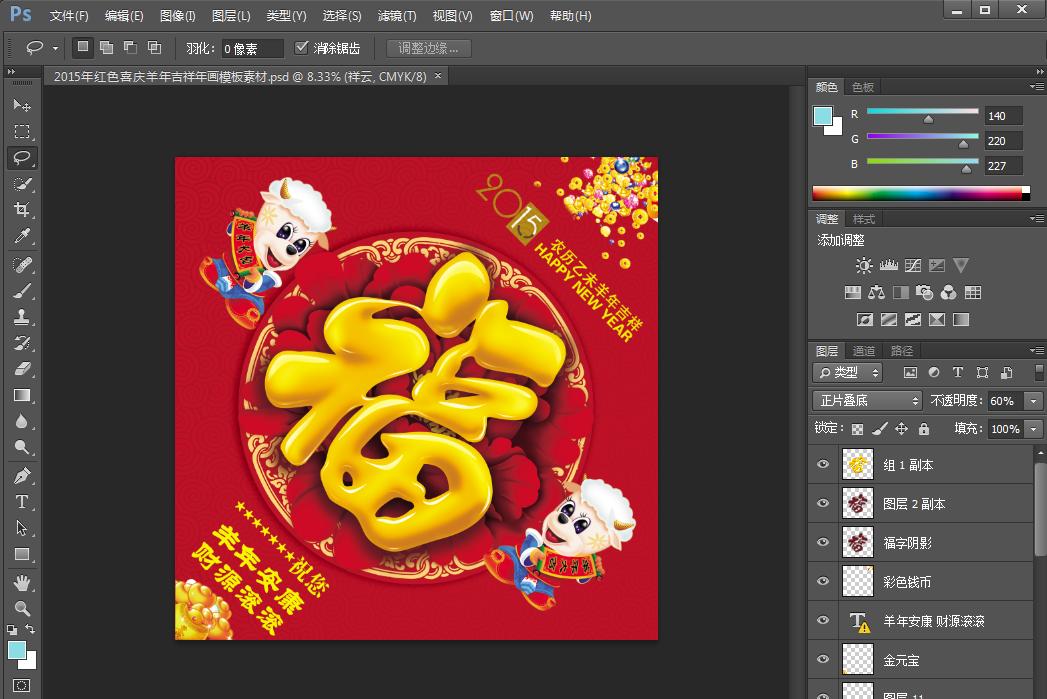Viewport: 1047px width, 699px height.
Task: Open the 正片叠底 blend mode dropdown
Action: pyautogui.click(x=867, y=401)
